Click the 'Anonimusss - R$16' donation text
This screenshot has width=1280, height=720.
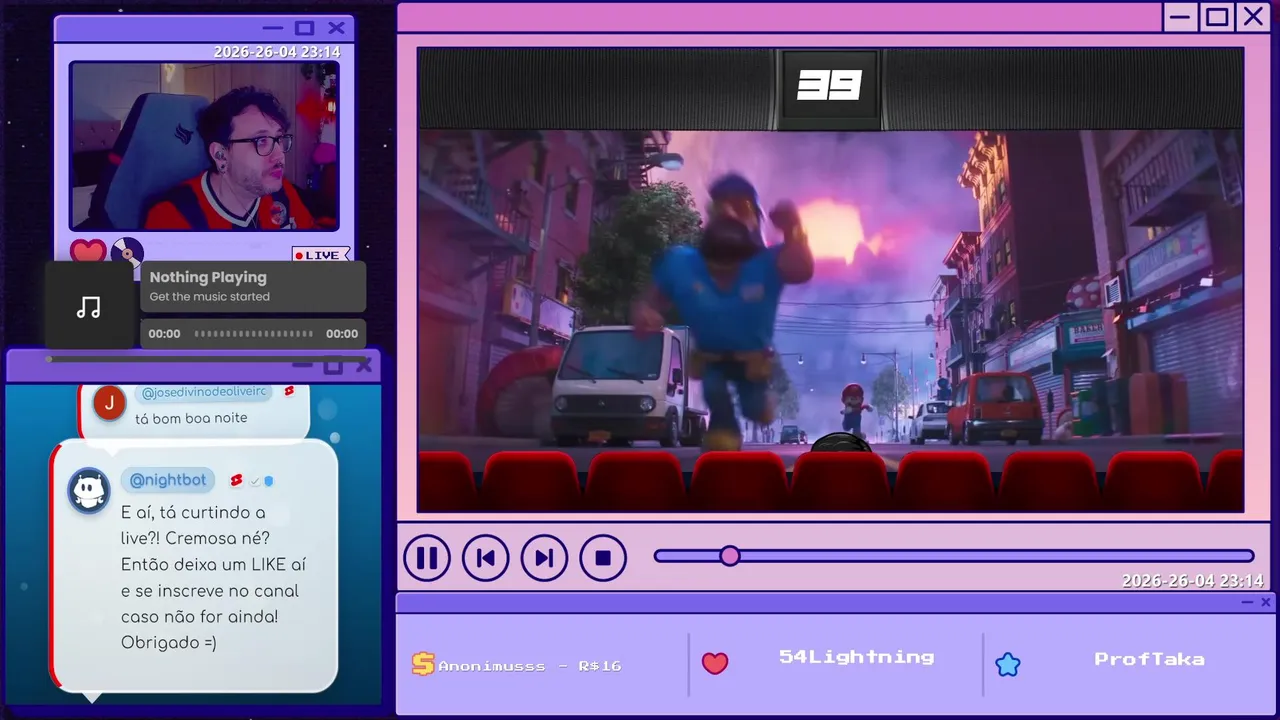pyautogui.click(x=529, y=666)
